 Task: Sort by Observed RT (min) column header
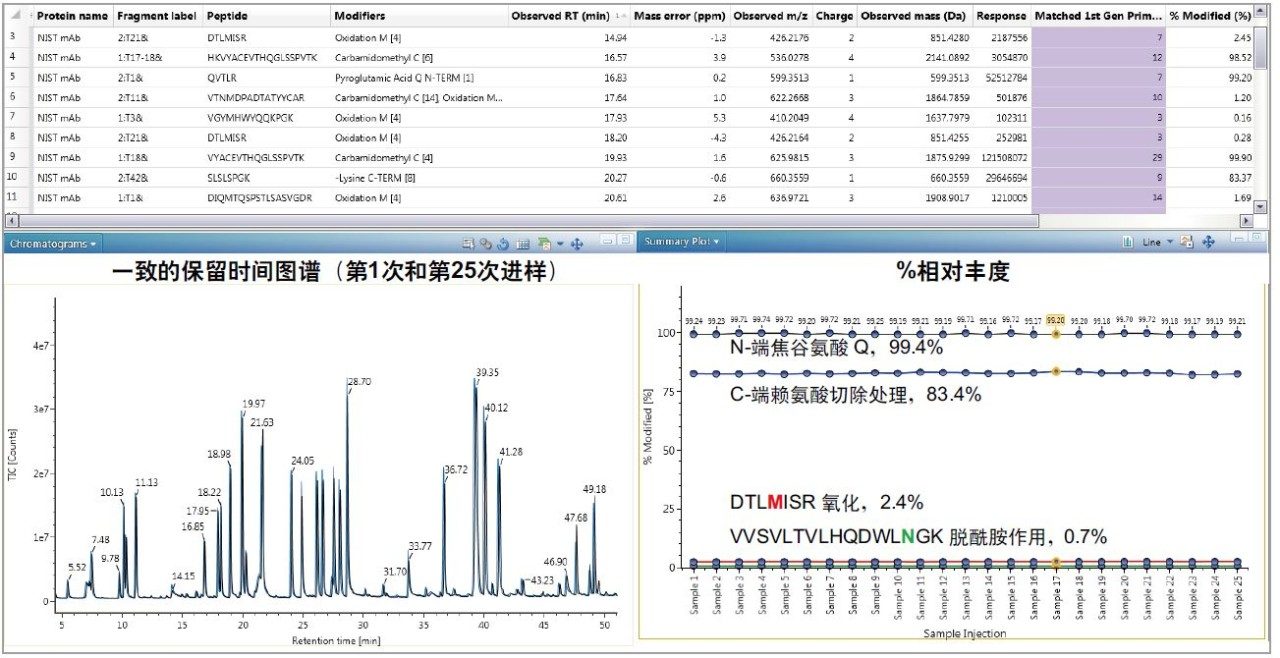(569, 16)
